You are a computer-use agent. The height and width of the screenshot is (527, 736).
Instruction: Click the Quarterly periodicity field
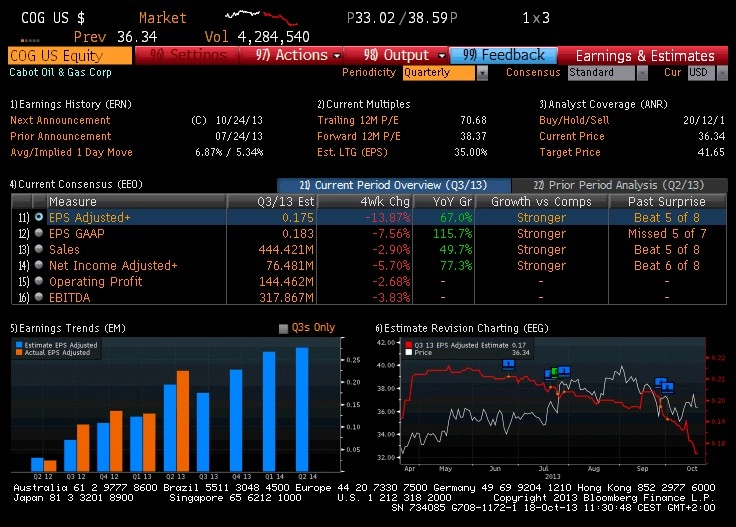(x=439, y=73)
